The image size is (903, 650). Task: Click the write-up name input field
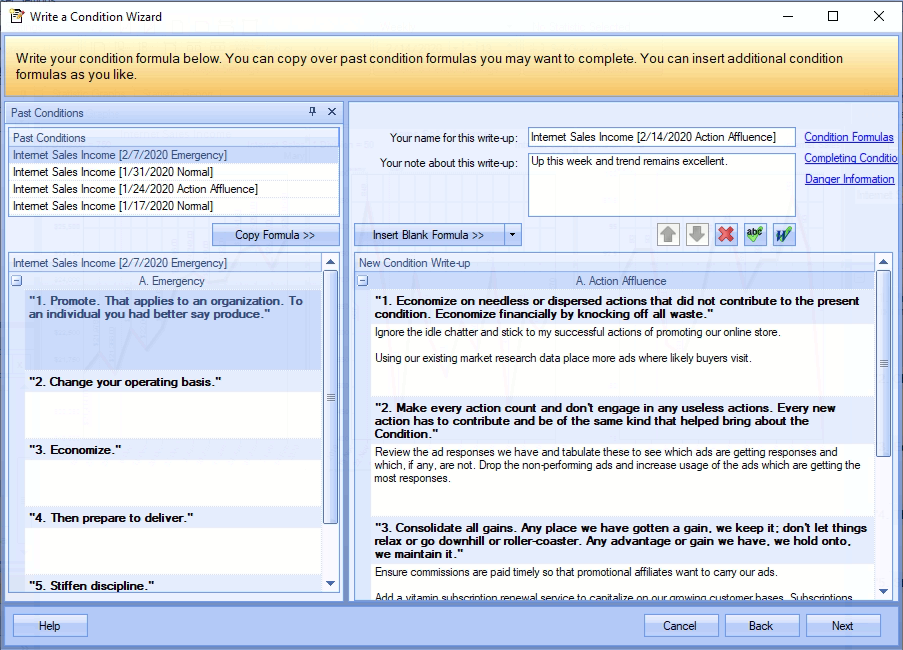661,137
